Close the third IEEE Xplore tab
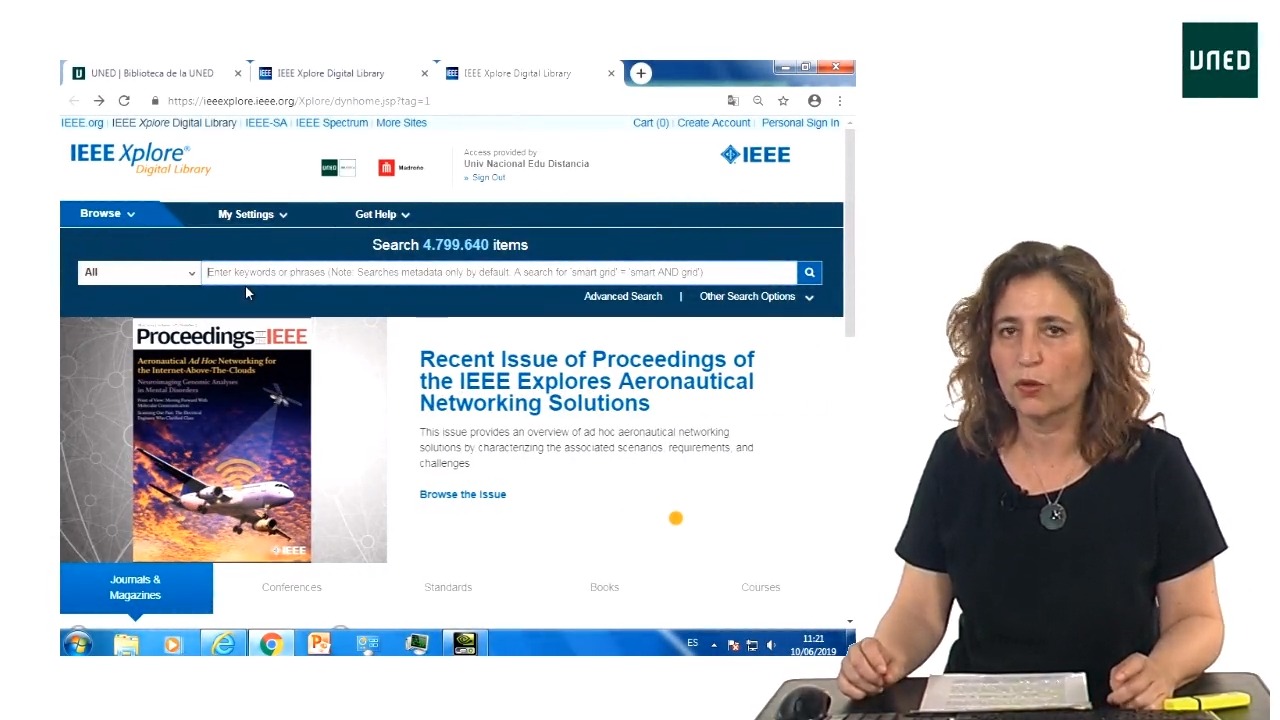The height and width of the screenshot is (720, 1280). tap(611, 73)
